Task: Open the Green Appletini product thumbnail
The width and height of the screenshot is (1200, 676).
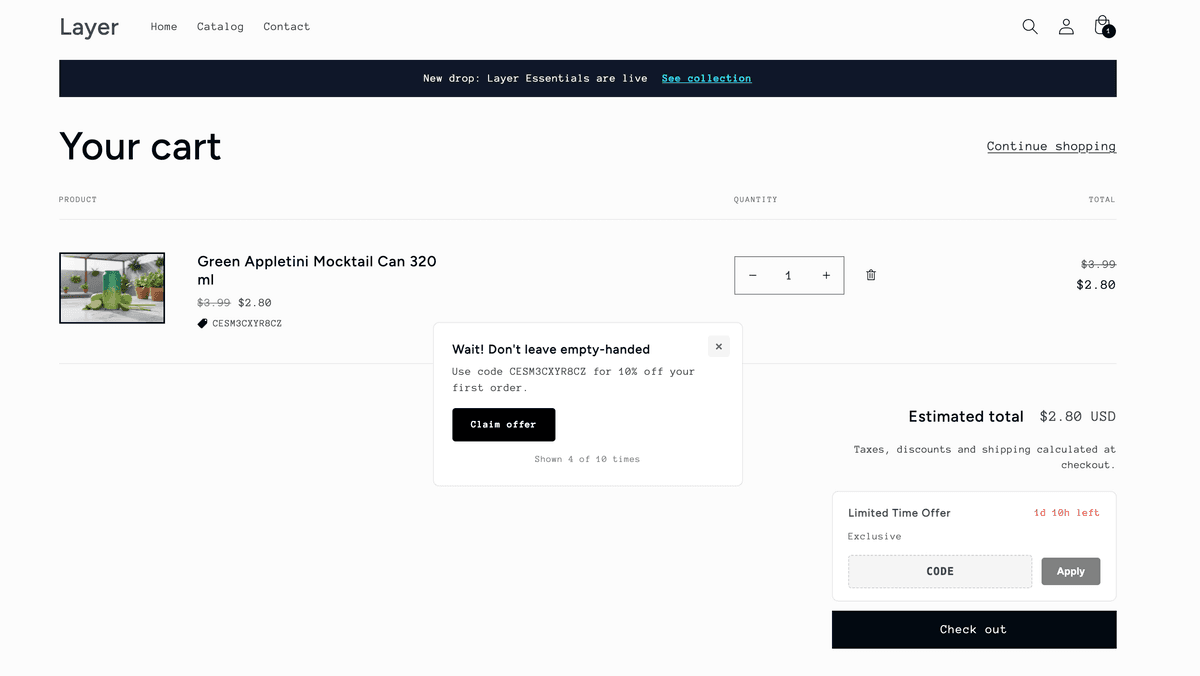Action: pyautogui.click(x=112, y=288)
